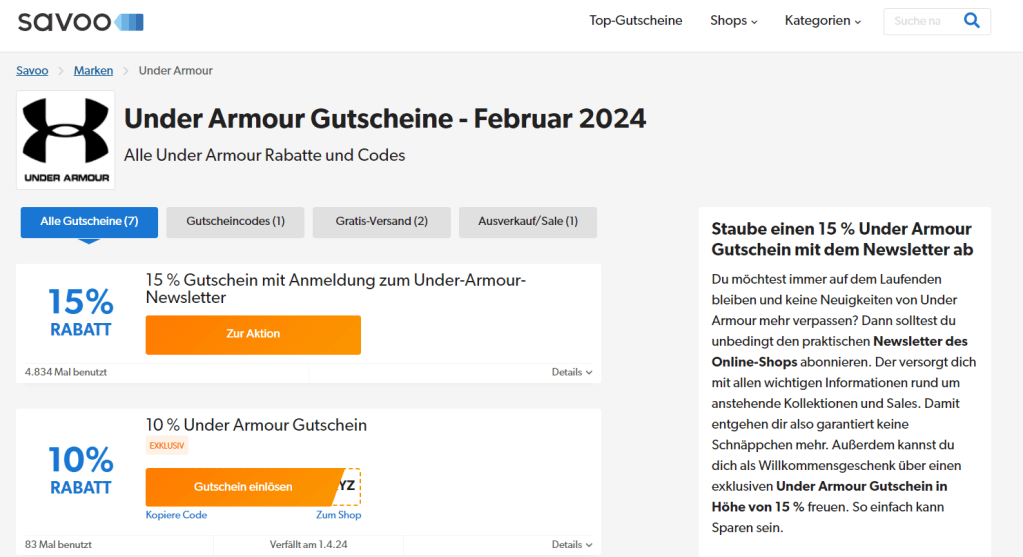1023x557 pixels.
Task: Filter by Ausverkauf/Sale (1) tab
Action: point(527,222)
